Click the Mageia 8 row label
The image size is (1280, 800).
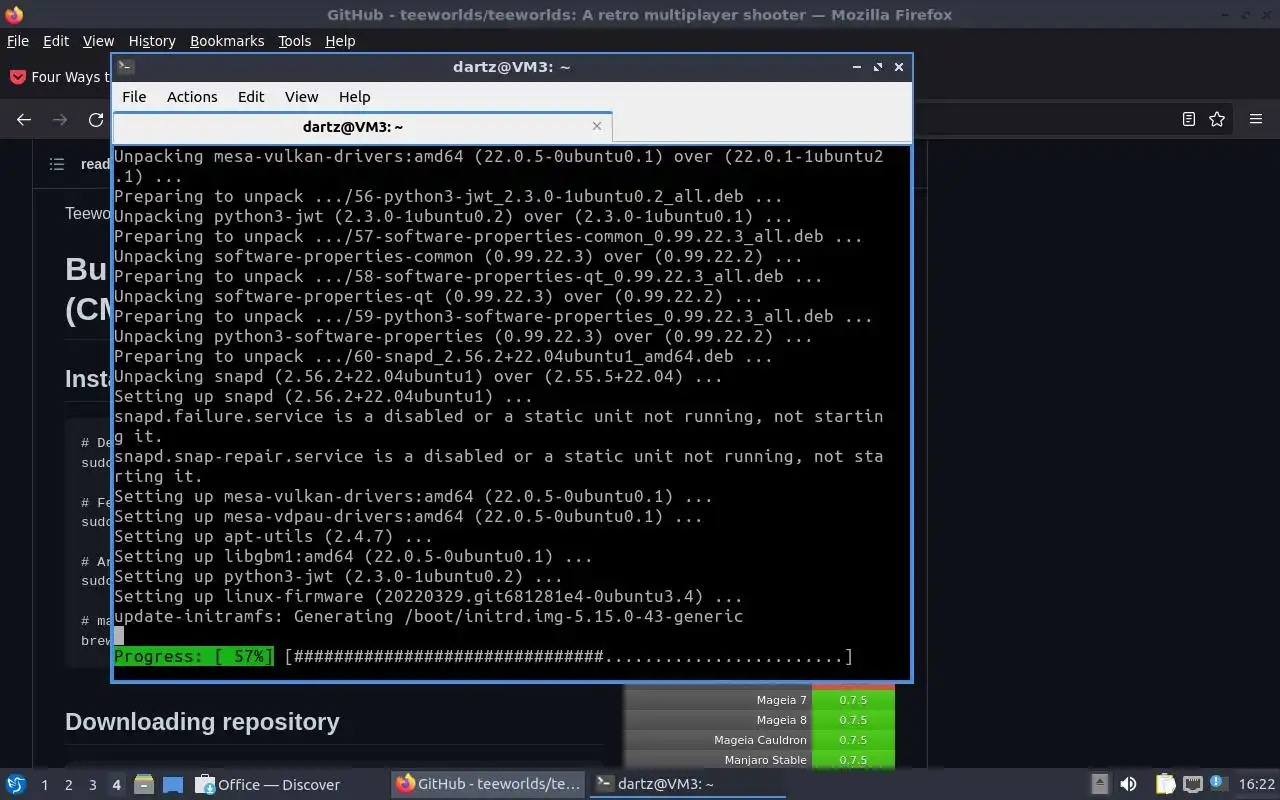(x=782, y=720)
